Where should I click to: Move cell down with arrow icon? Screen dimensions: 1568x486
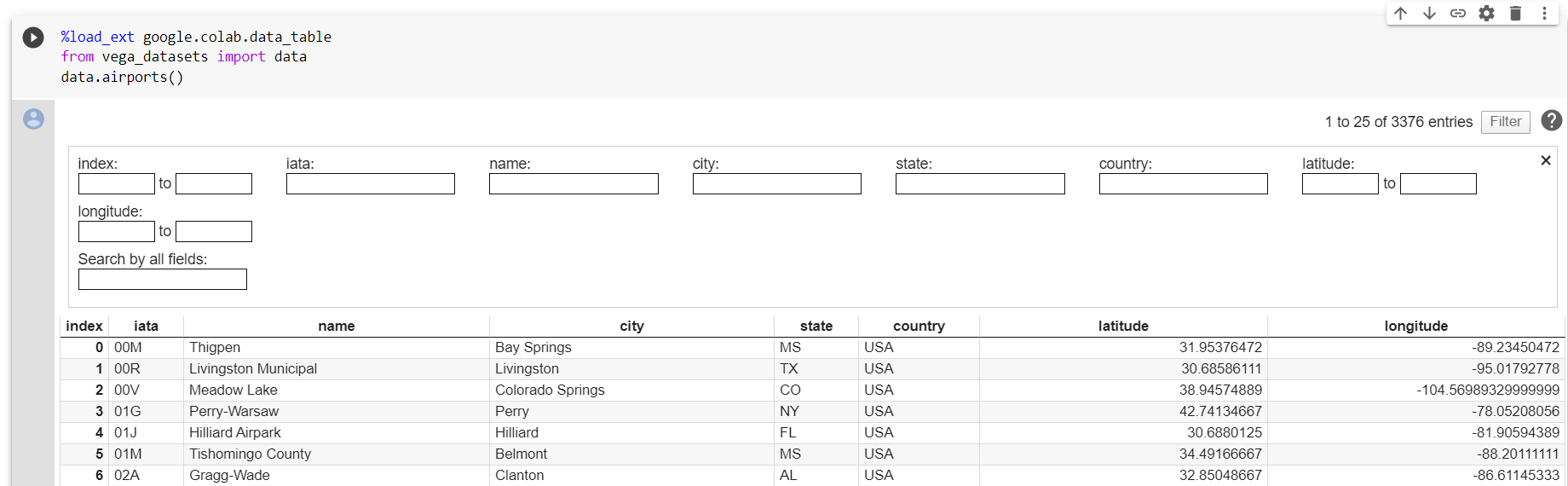1429,14
